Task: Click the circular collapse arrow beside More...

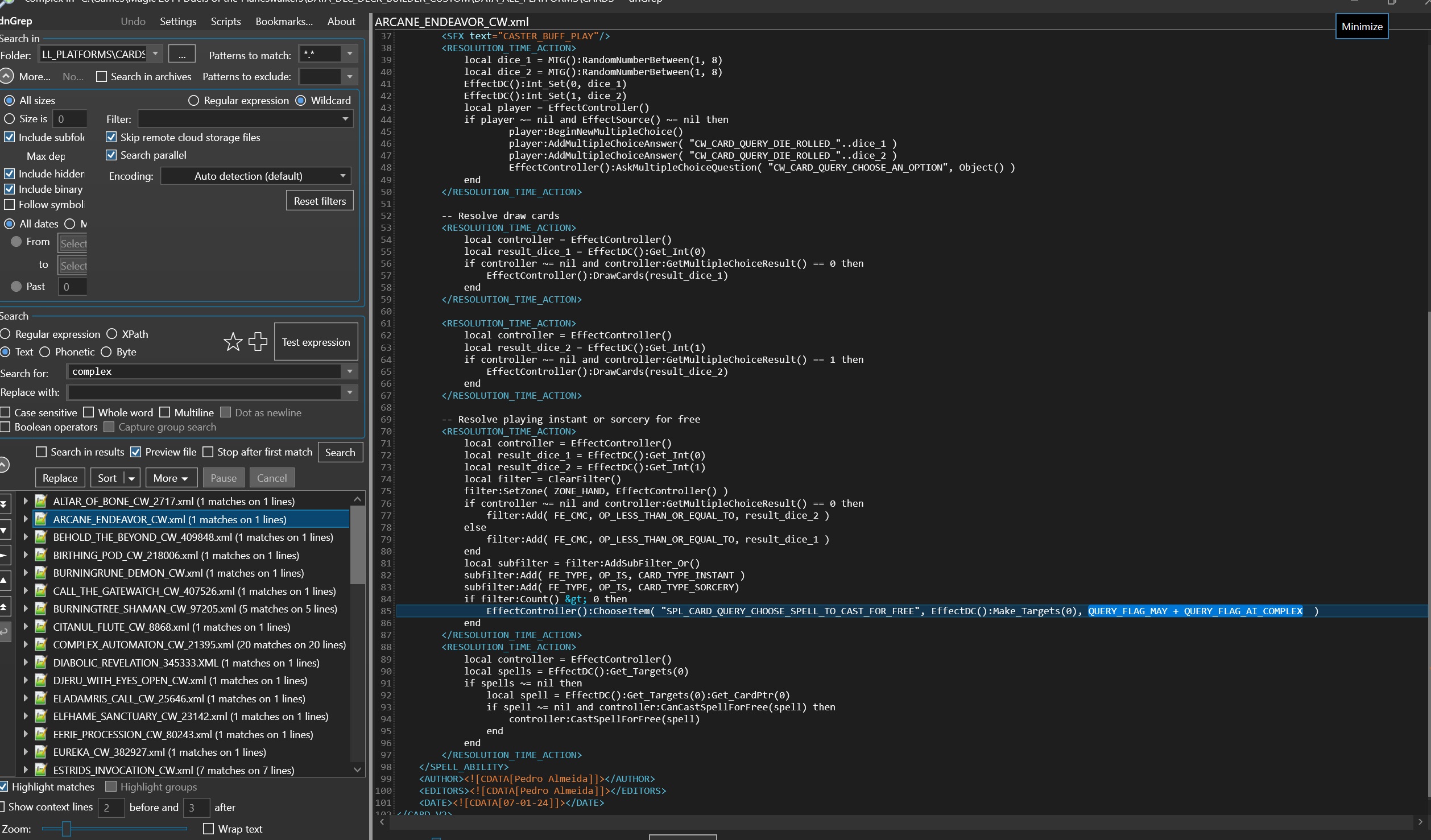Action: pos(6,76)
